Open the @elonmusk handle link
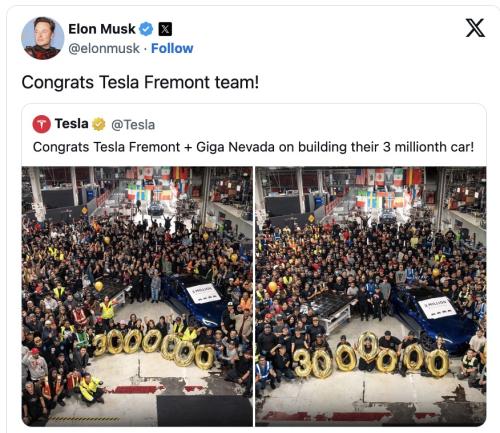 [x=104, y=49]
